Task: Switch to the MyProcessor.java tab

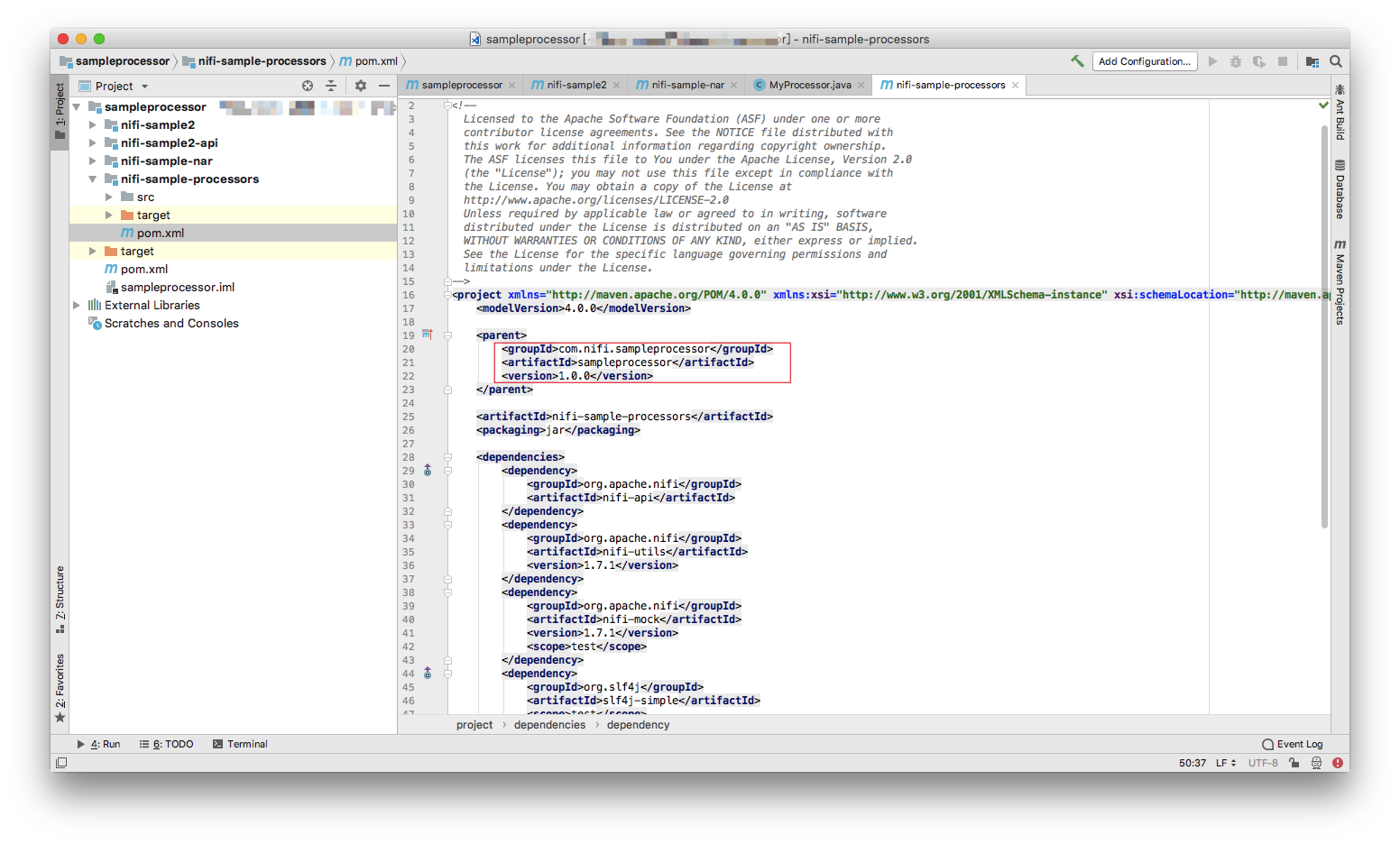Action: click(809, 85)
